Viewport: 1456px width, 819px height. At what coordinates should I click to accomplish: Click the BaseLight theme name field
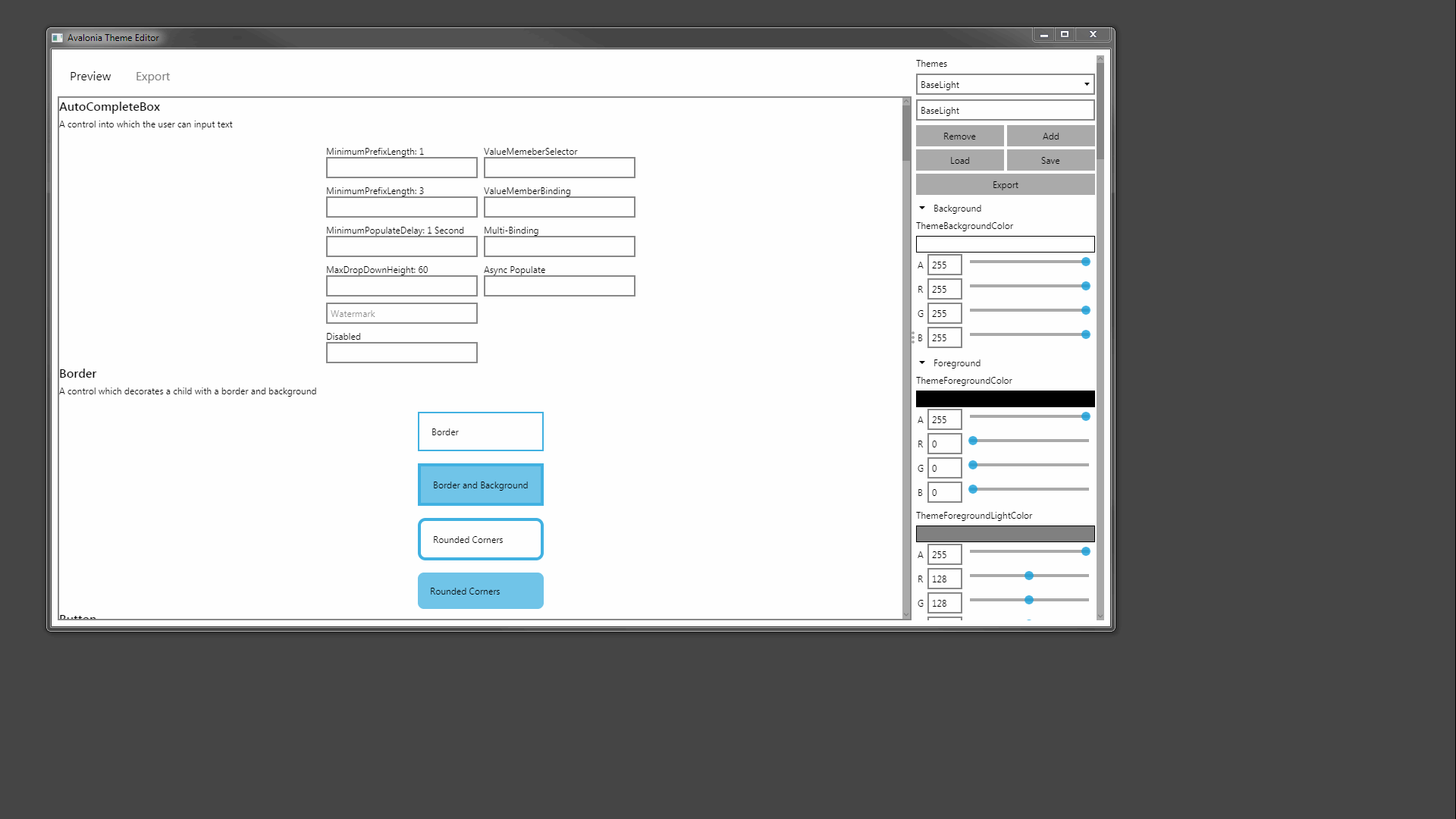point(1005,111)
